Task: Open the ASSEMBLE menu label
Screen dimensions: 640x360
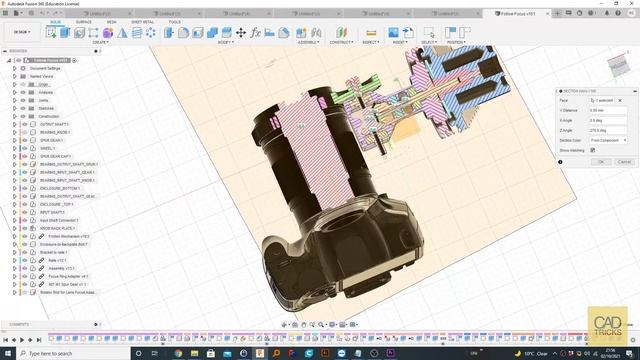Action: 308,42
